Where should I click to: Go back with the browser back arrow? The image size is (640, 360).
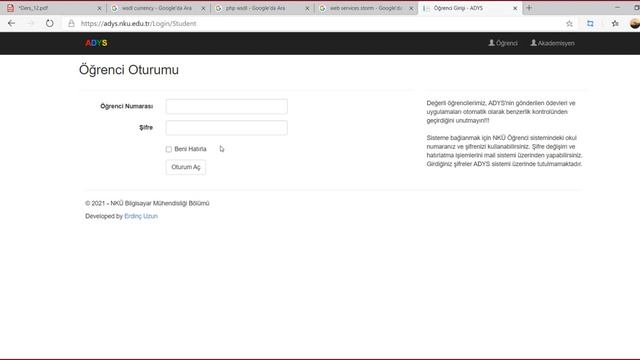(11, 24)
